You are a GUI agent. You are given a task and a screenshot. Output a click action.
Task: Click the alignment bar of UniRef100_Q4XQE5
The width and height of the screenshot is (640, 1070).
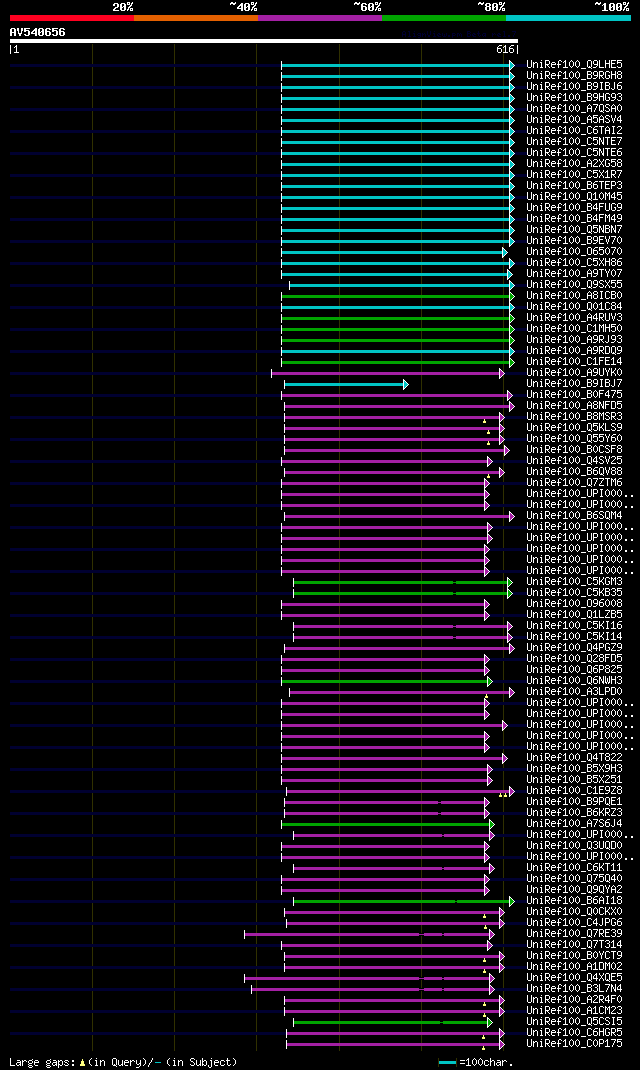[369, 979]
